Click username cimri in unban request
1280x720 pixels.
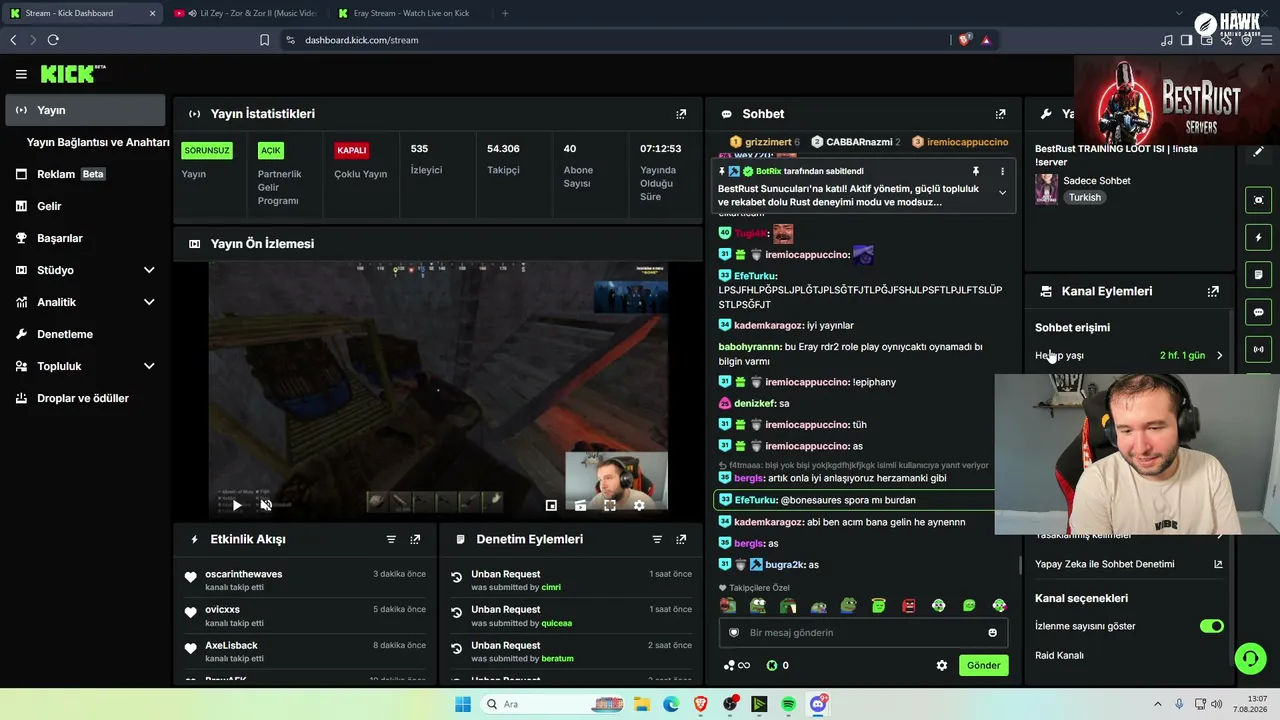click(551, 587)
